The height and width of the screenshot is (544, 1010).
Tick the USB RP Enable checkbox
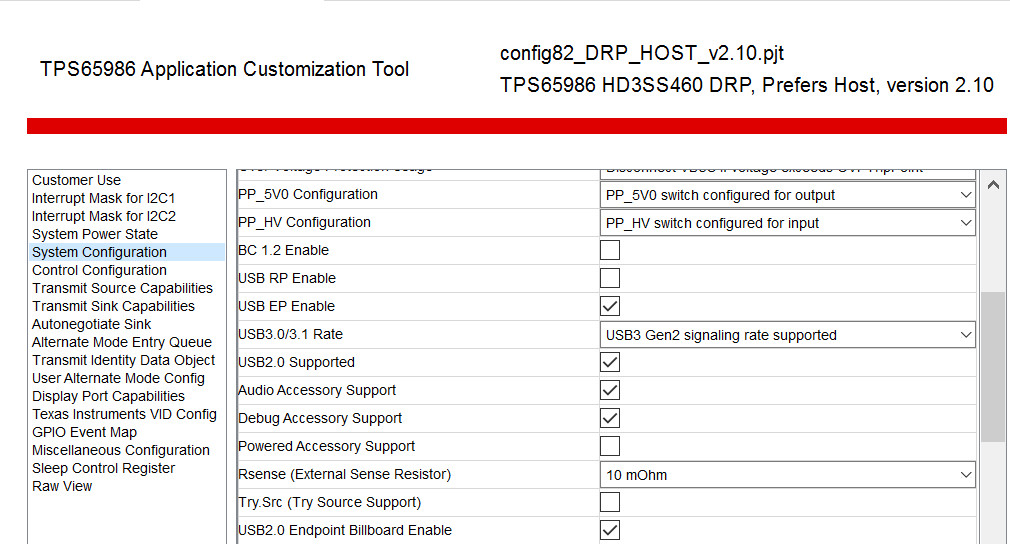pos(609,278)
